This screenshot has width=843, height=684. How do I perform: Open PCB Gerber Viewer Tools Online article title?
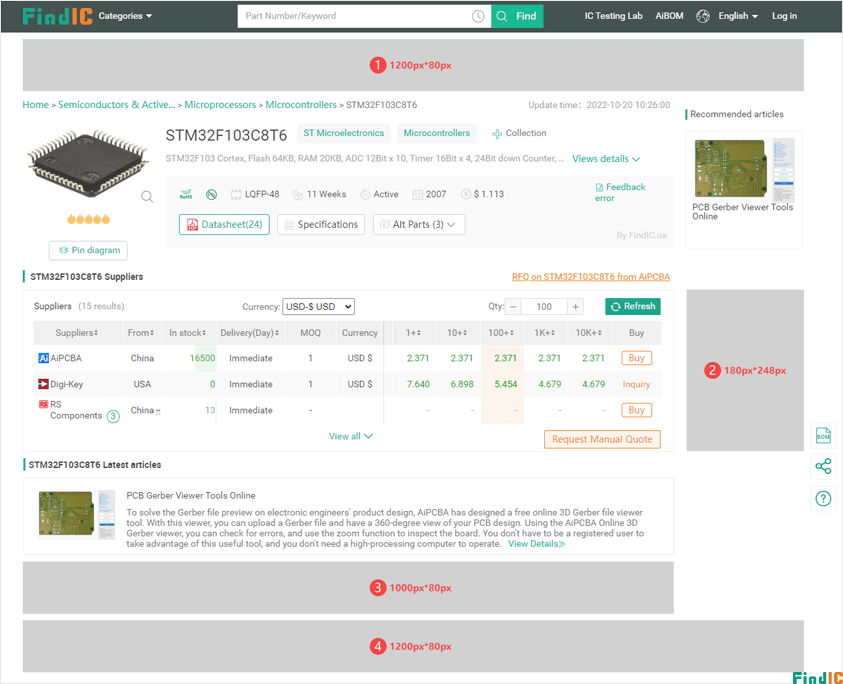191,495
